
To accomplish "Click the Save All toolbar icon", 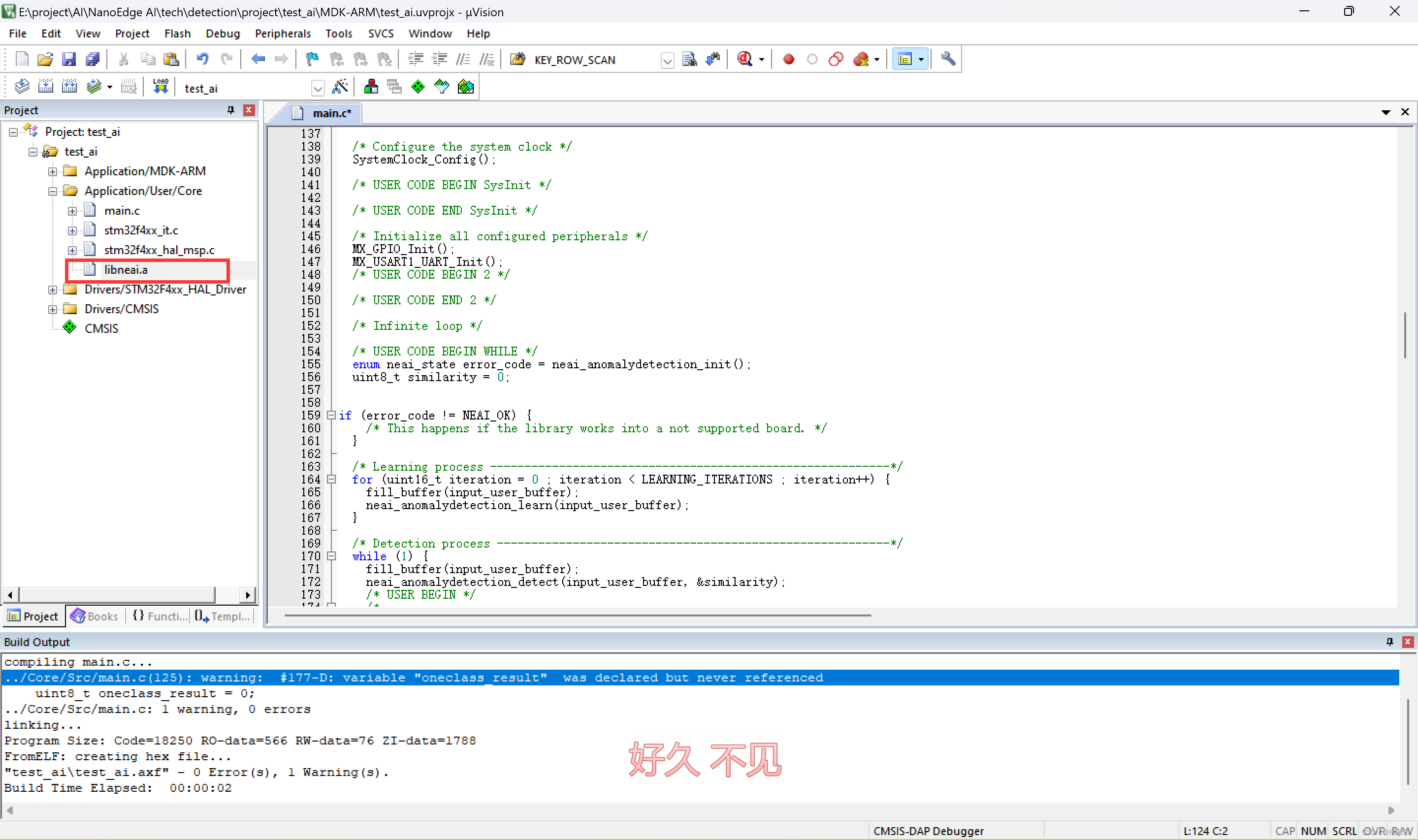I will 92,59.
